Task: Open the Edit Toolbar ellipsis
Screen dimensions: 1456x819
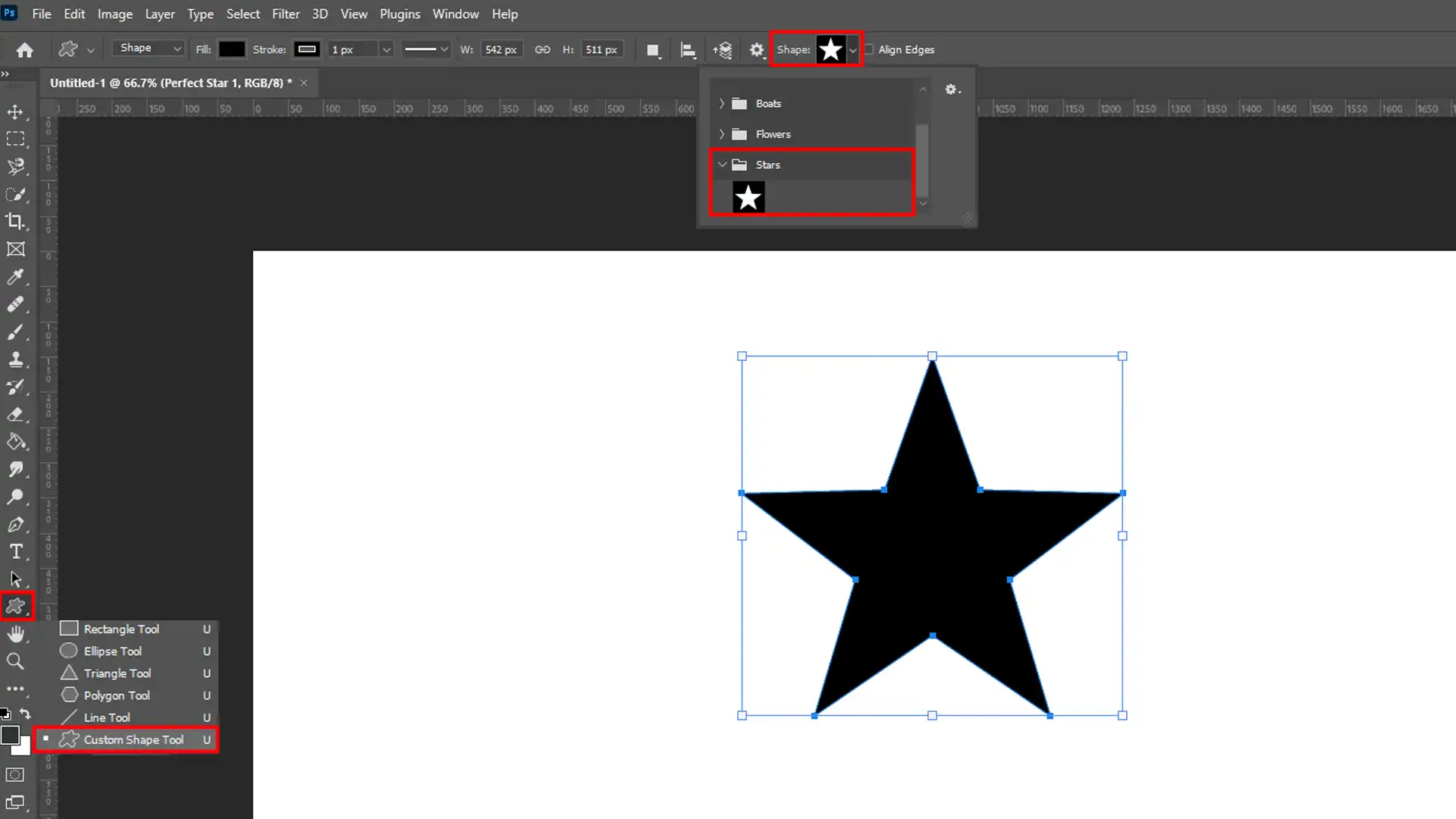Action: click(15, 689)
